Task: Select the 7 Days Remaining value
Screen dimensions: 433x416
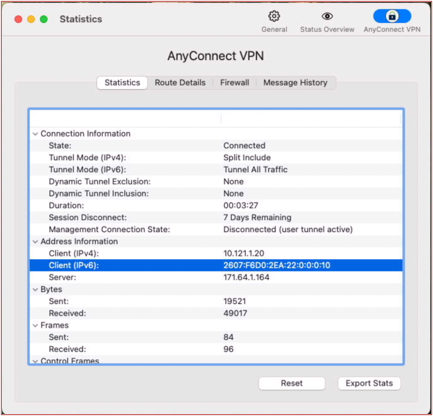Action: (x=257, y=218)
